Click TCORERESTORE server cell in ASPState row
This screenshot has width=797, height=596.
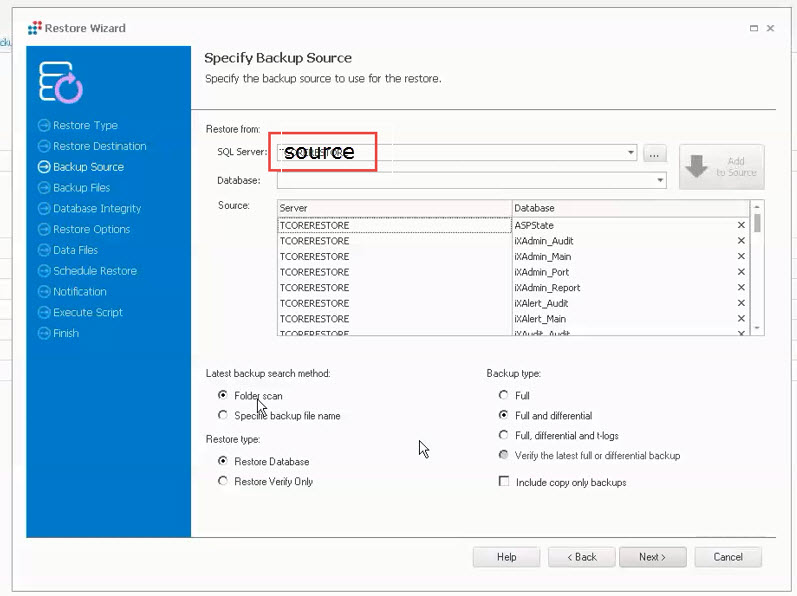(x=394, y=225)
